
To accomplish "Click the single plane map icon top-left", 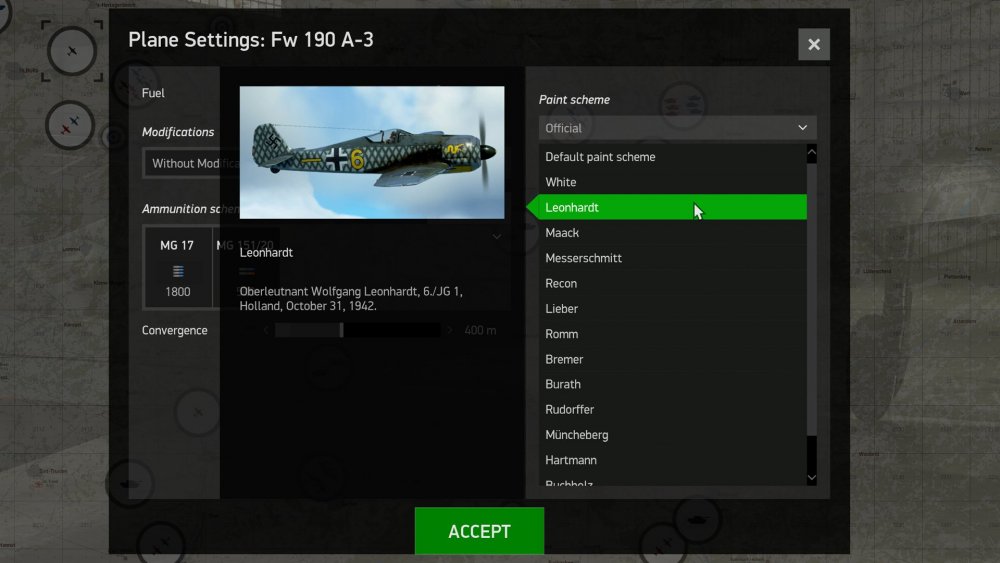I will [x=72, y=51].
